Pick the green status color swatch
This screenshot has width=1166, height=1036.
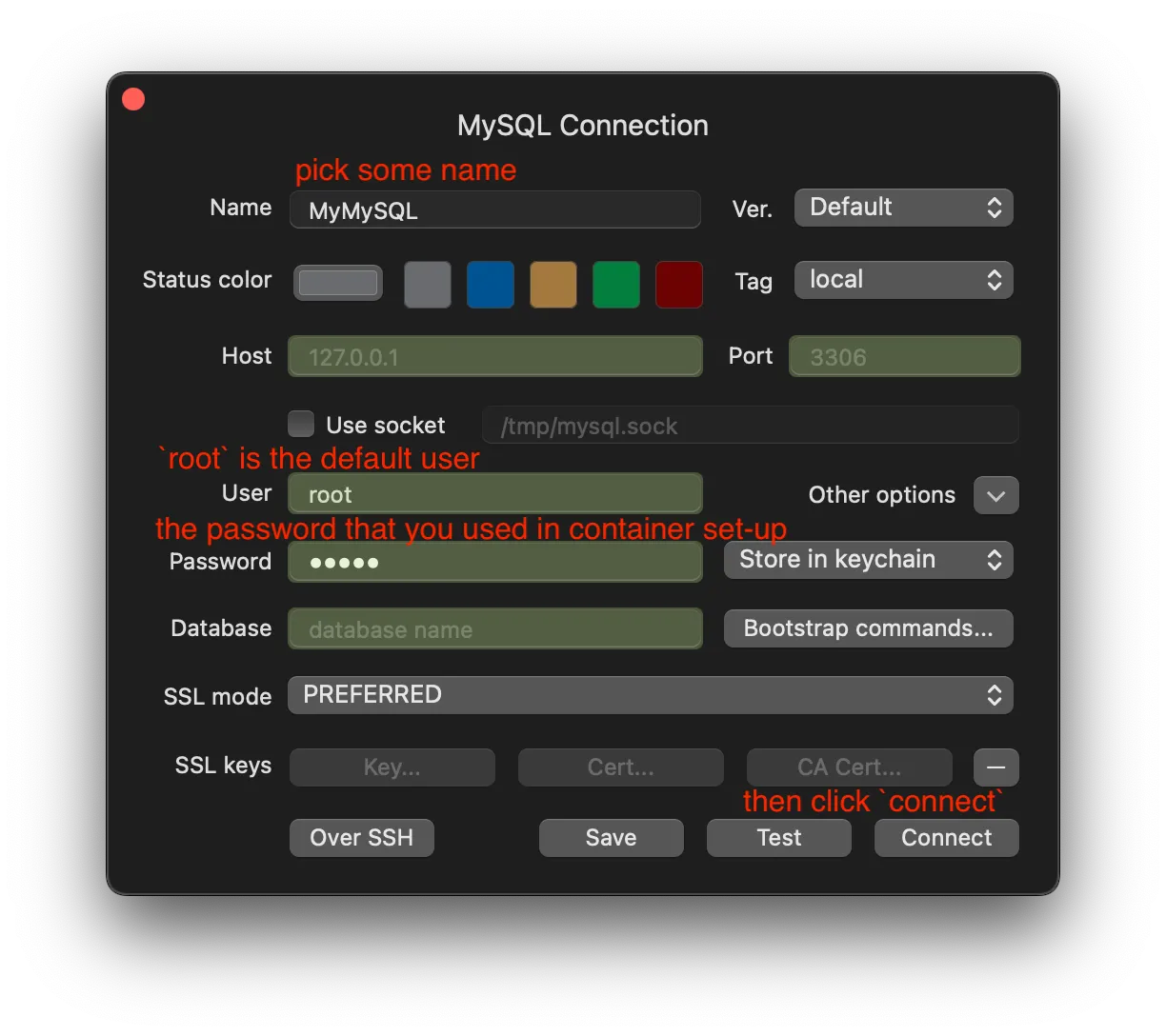pyautogui.click(x=616, y=285)
